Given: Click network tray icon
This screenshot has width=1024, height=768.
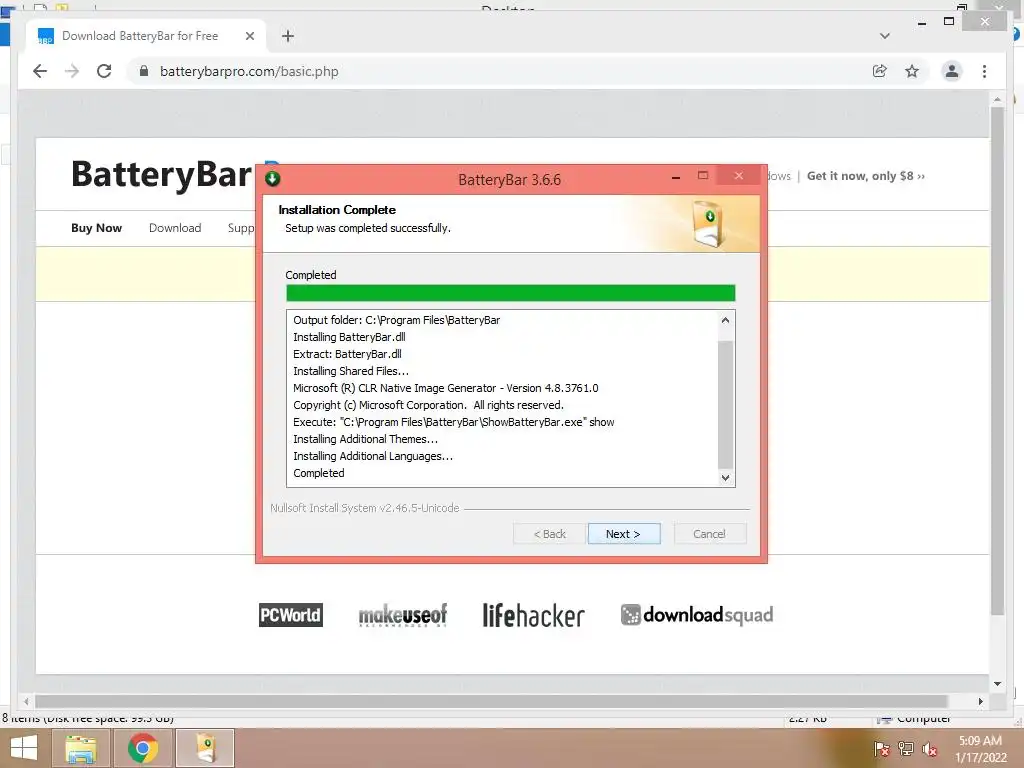Looking at the screenshot, I should 906,748.
